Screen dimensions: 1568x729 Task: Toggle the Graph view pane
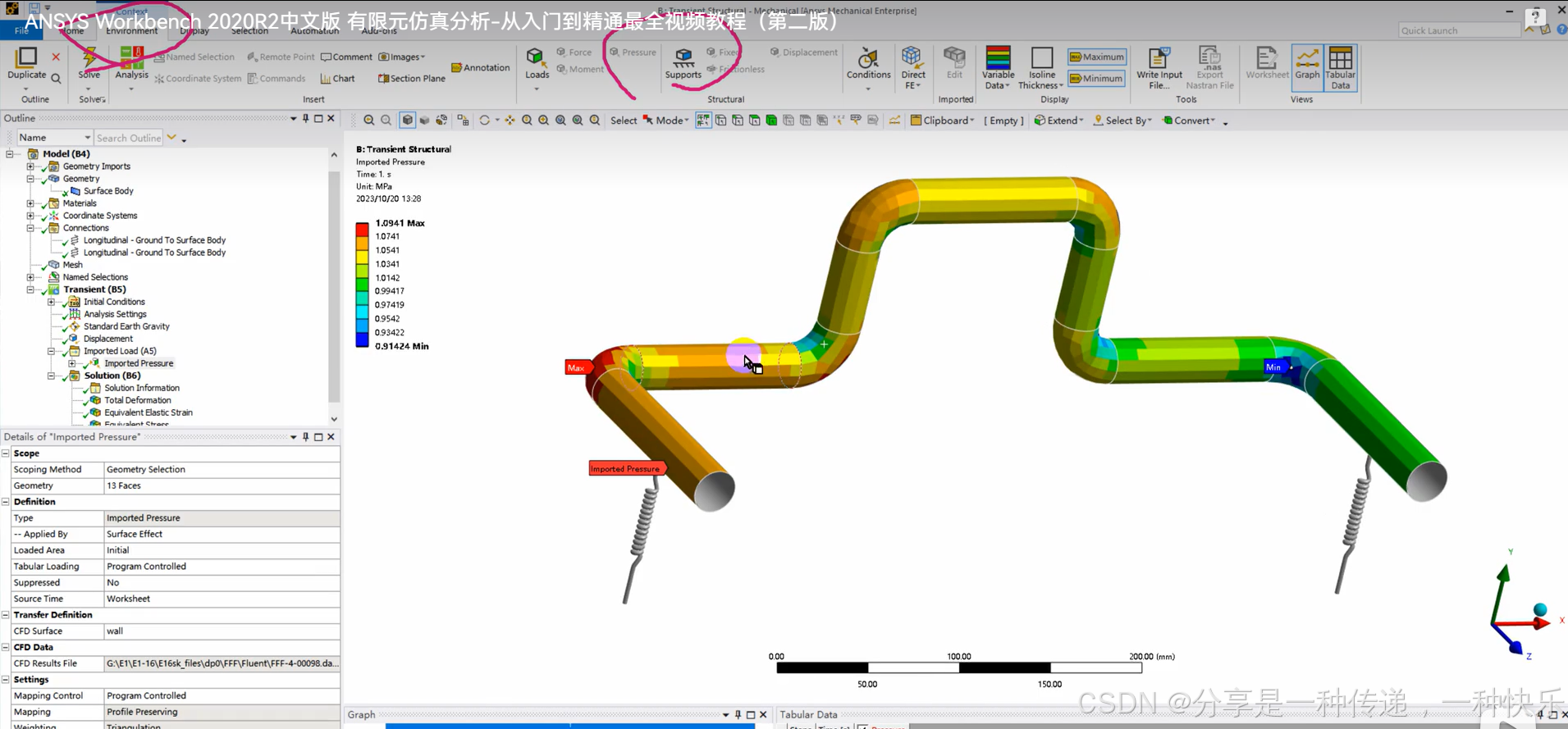pyautogui.click(x=1307, y=67)
